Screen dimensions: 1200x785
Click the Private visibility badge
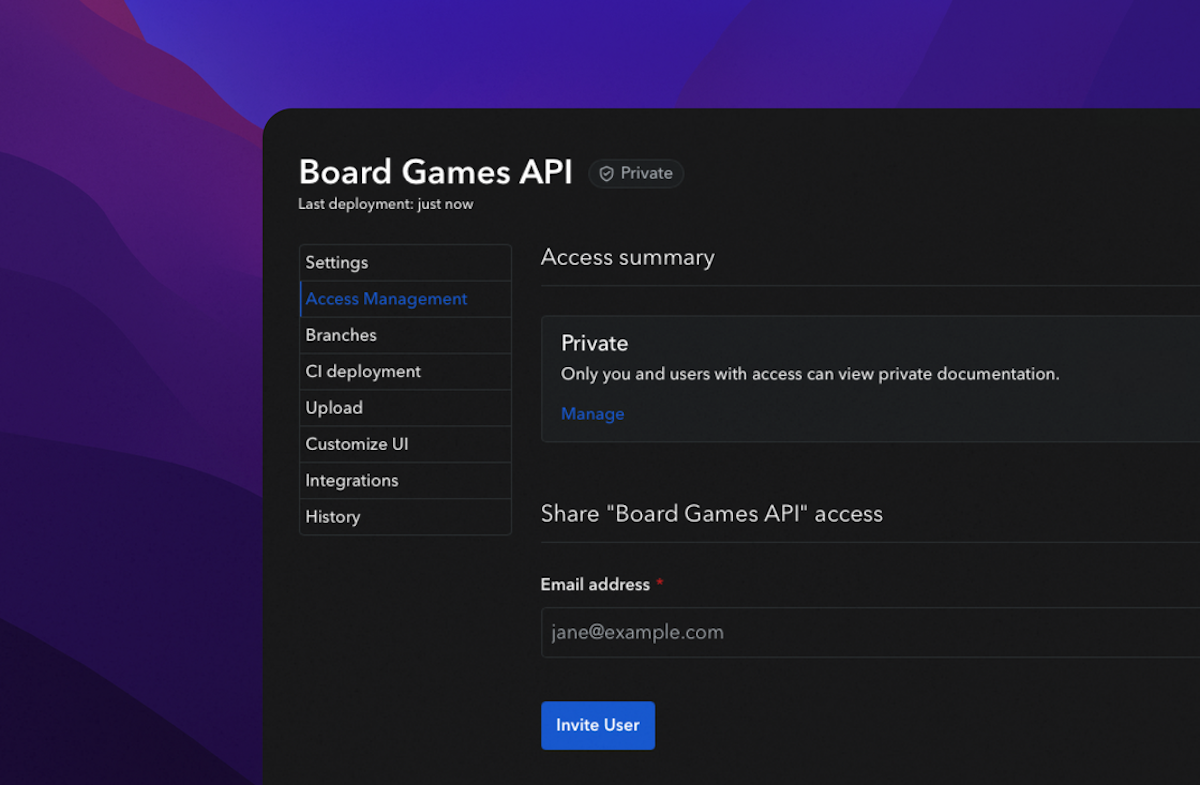click(x=636, y=173)
